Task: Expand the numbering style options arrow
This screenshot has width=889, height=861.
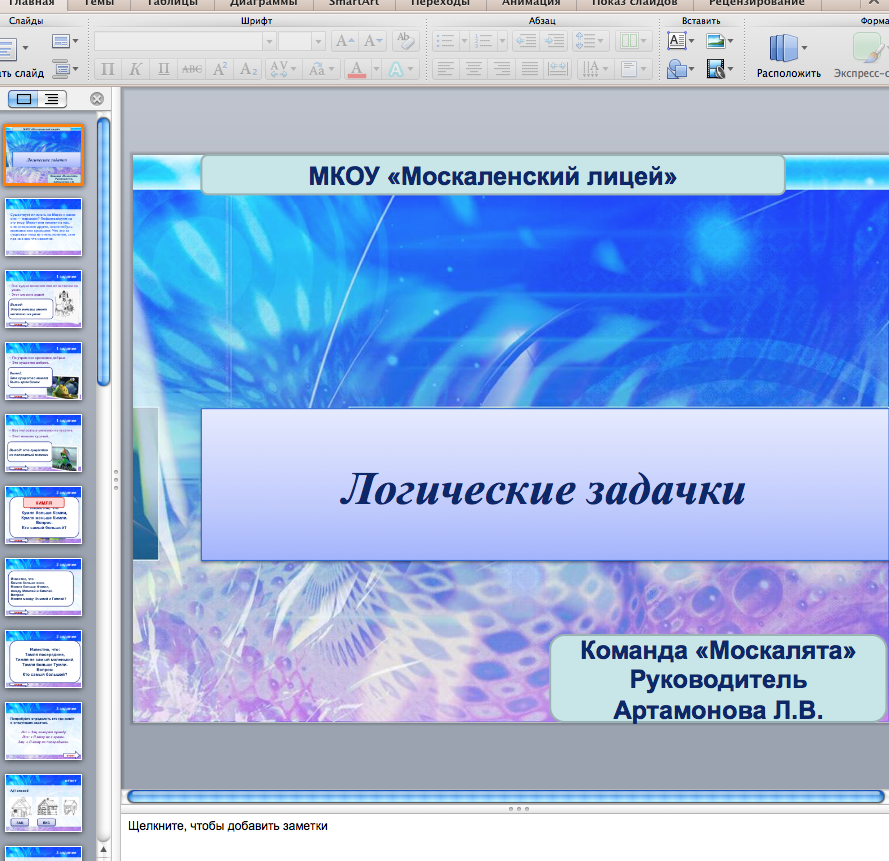Action: [502, 41]
